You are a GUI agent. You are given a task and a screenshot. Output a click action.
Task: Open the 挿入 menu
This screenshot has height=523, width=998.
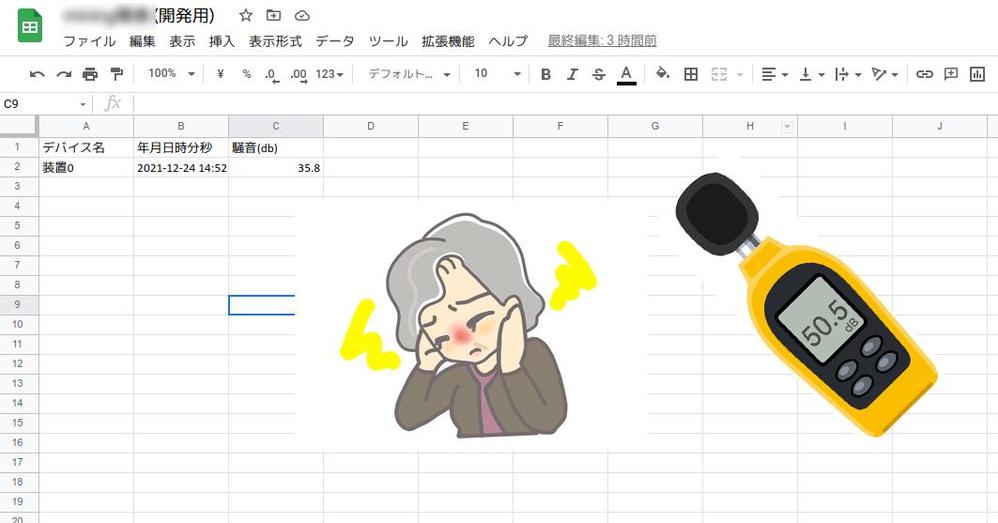coord(221,41)
